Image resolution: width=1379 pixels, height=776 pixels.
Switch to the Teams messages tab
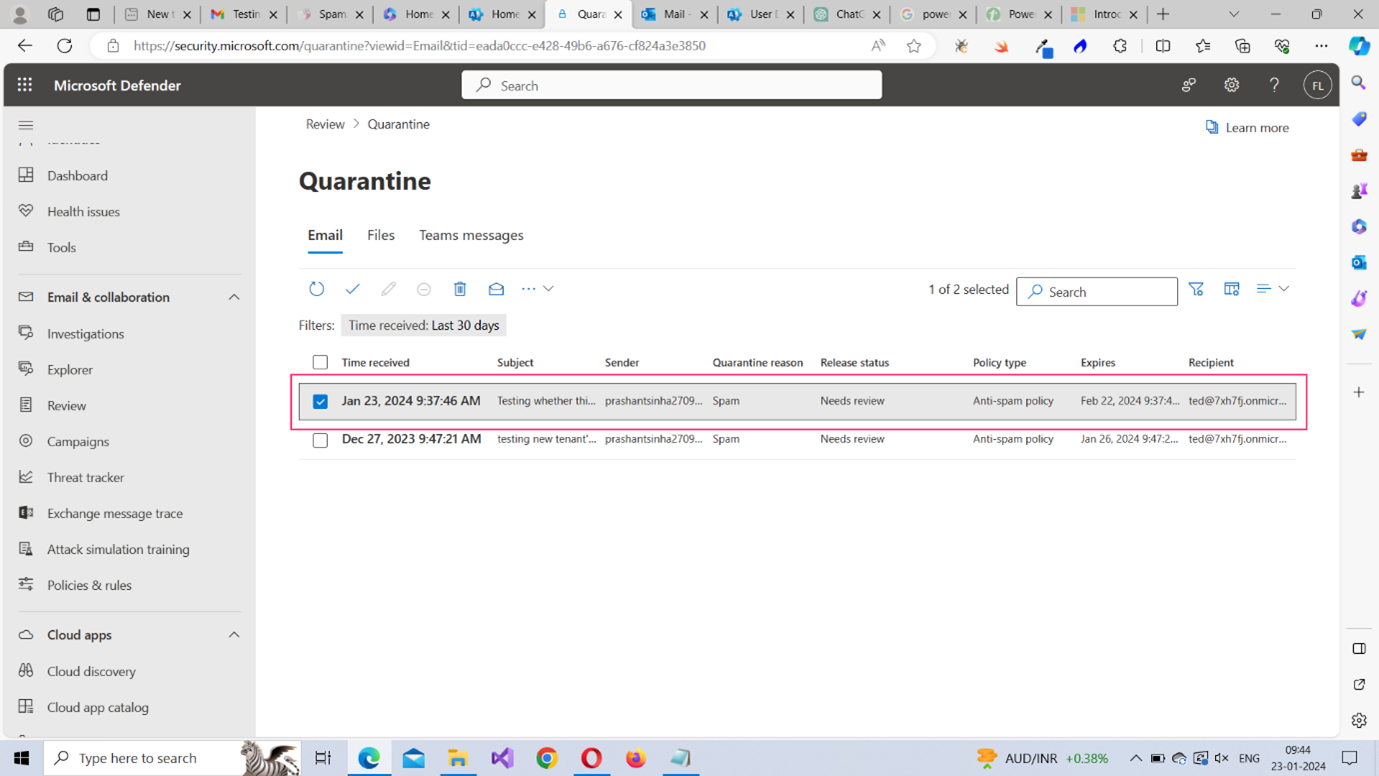471,235
